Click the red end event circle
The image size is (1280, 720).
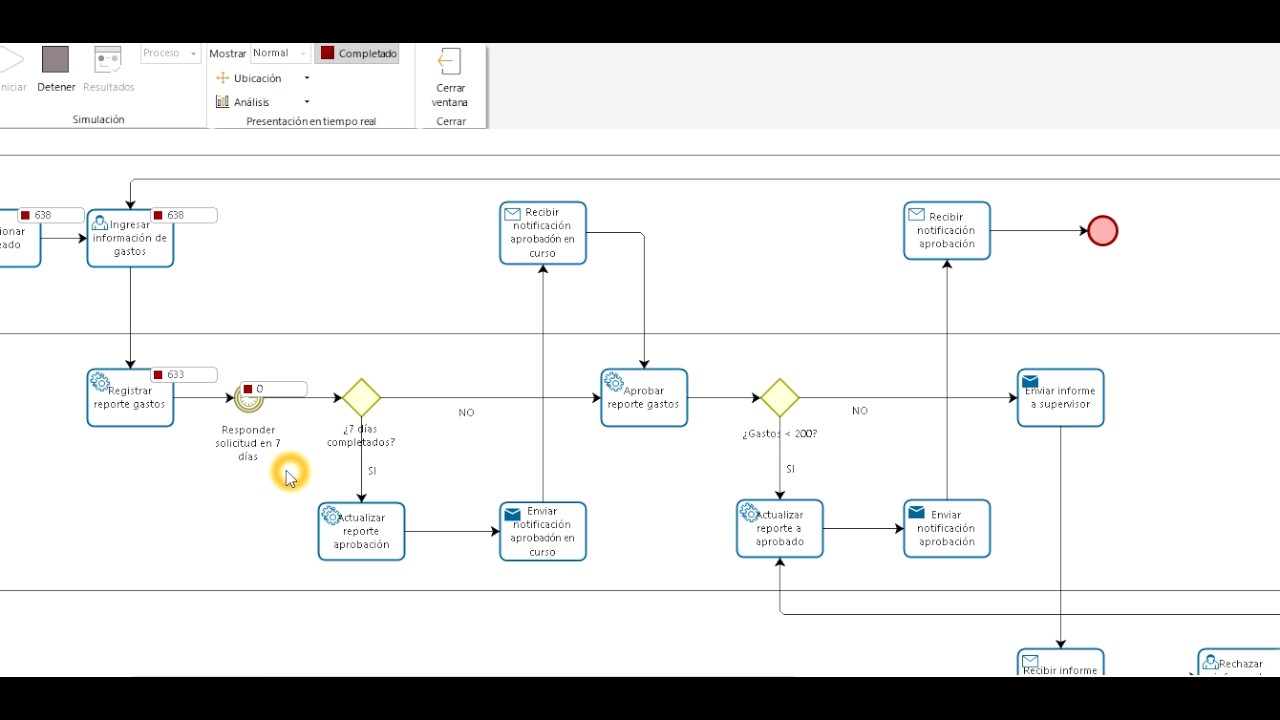1103,231
